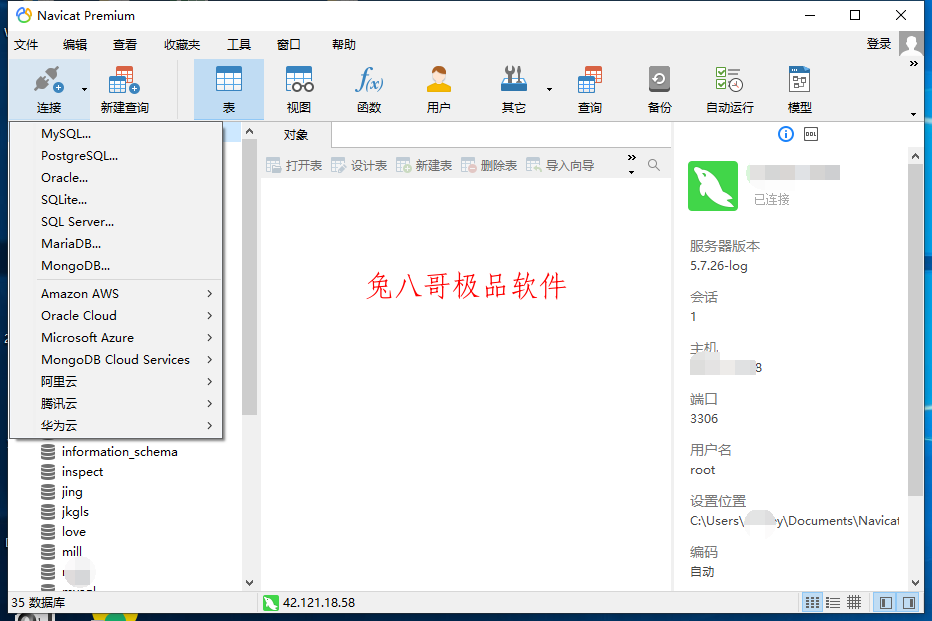Open the Function (函数) toolbar icon
The image size is (932, 621).
(x=369, y=89)
